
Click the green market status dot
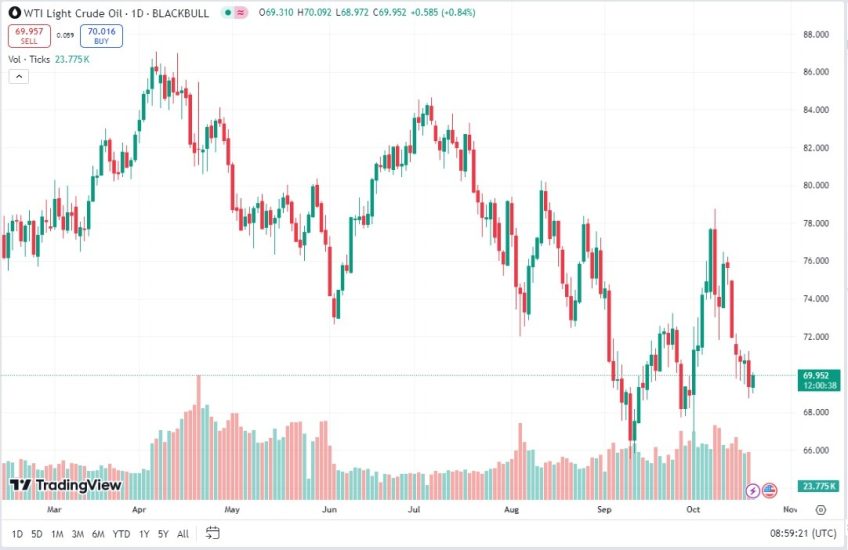(x=228, y=13)
